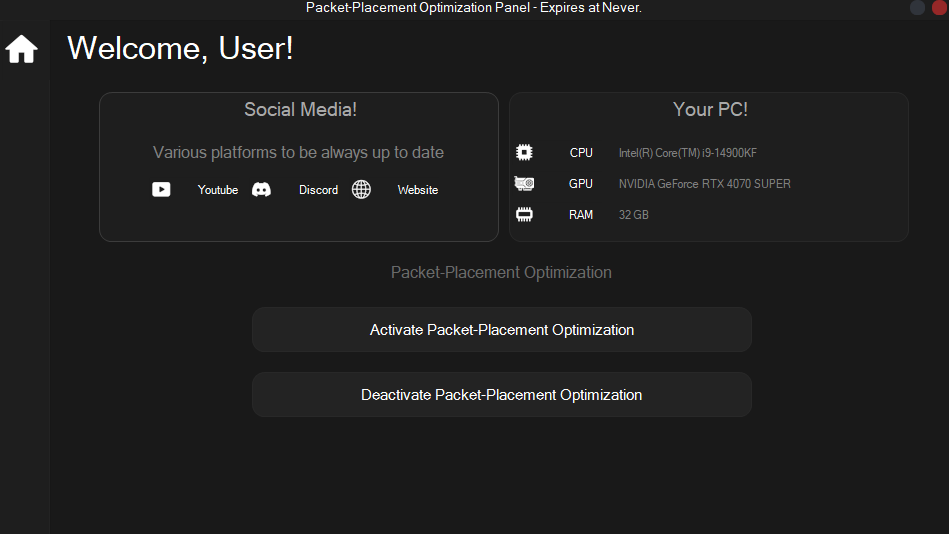
Task: Deactivate Packet-Placement Optimization
Action: click(x=502, y=395)
